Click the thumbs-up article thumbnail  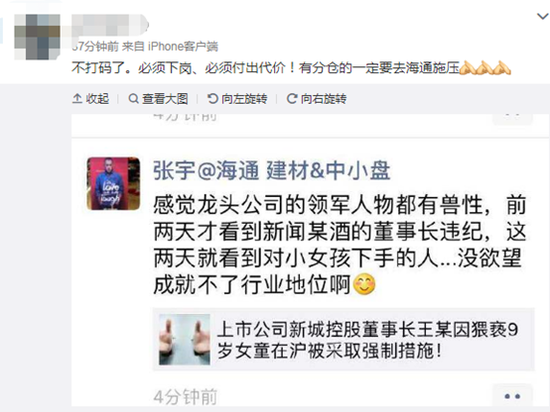click(x=185, y=339)
